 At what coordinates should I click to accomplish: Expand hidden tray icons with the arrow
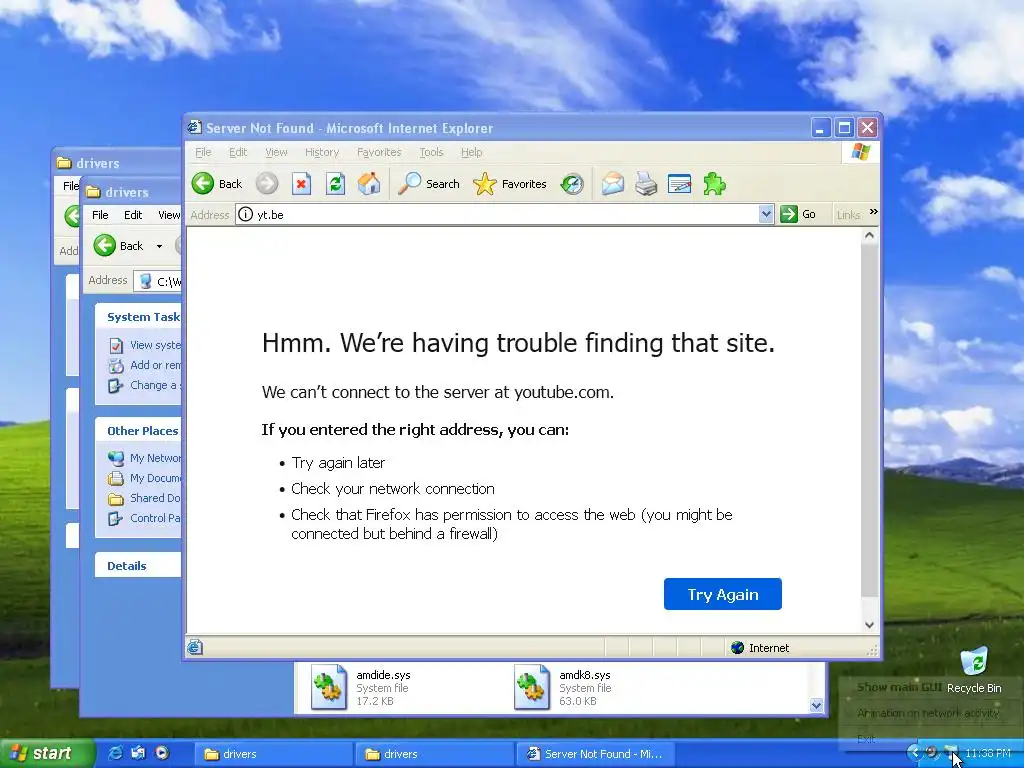(914, 753)
